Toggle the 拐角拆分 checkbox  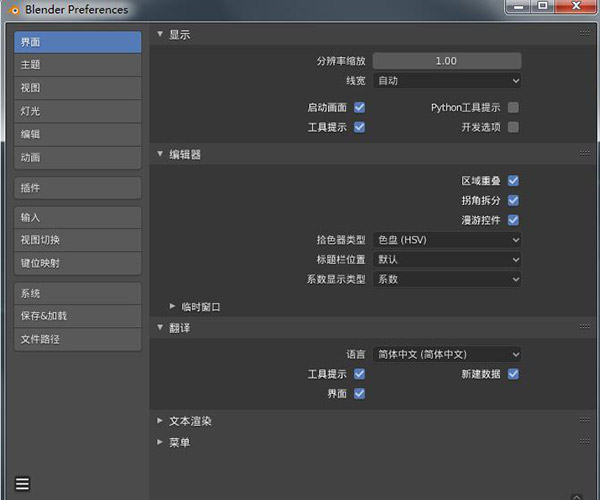(x=513, y=200)
